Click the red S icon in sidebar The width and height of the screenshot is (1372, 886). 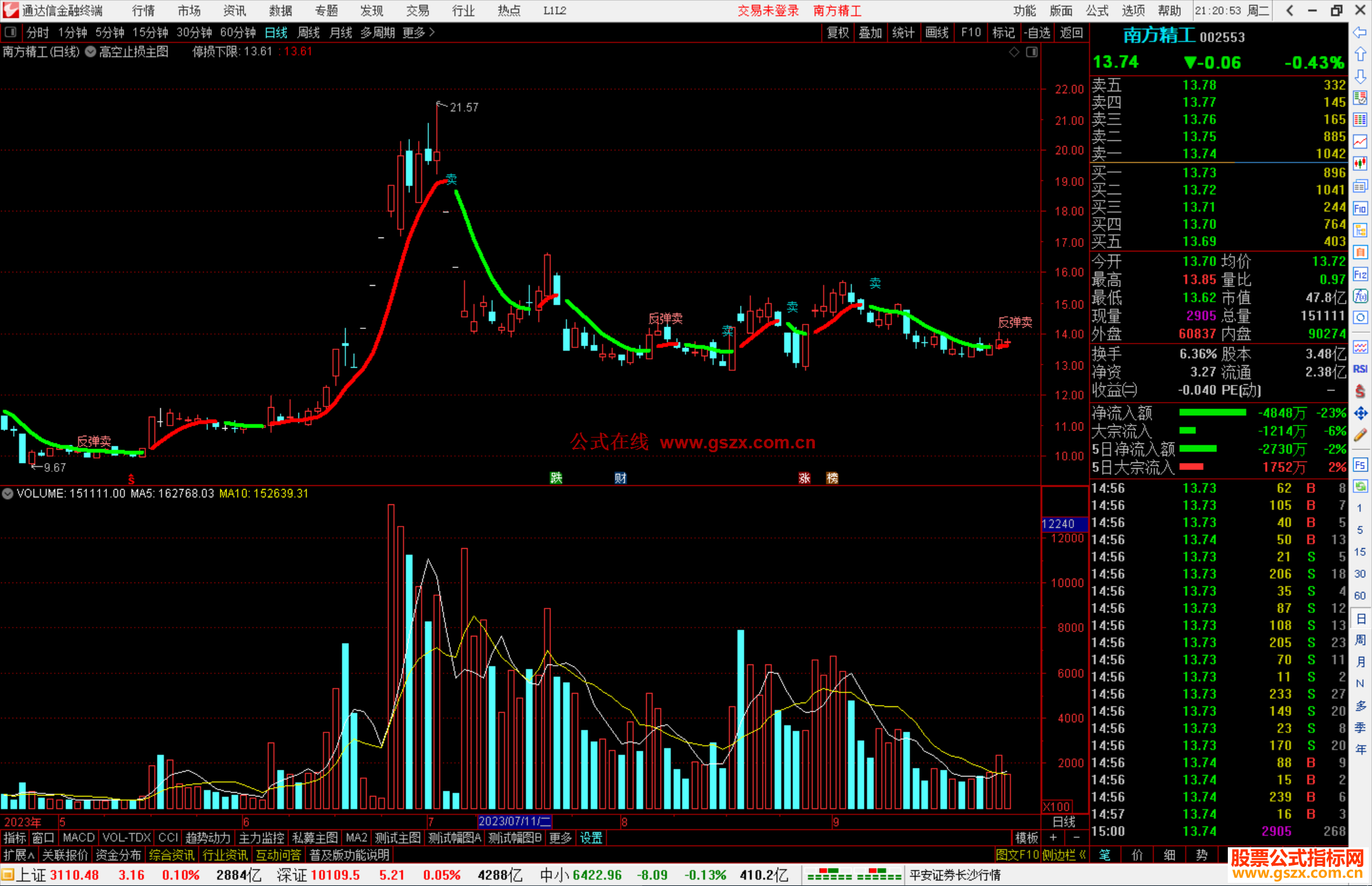(x=1360, y=391)
